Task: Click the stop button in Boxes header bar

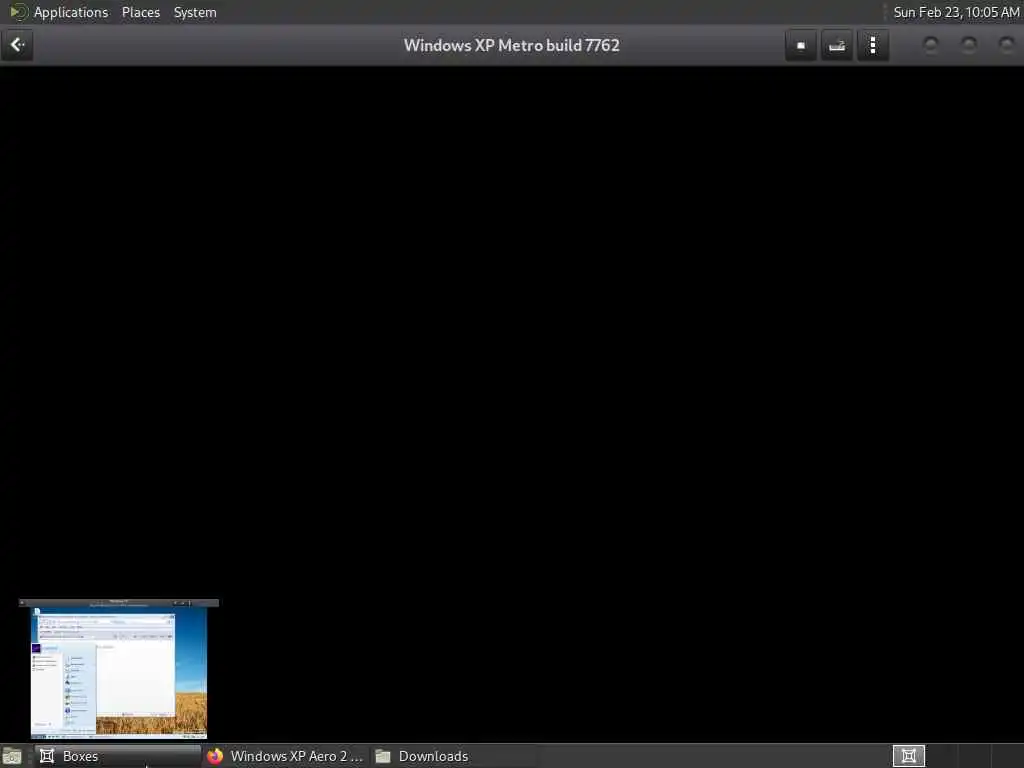Action: 801,45
